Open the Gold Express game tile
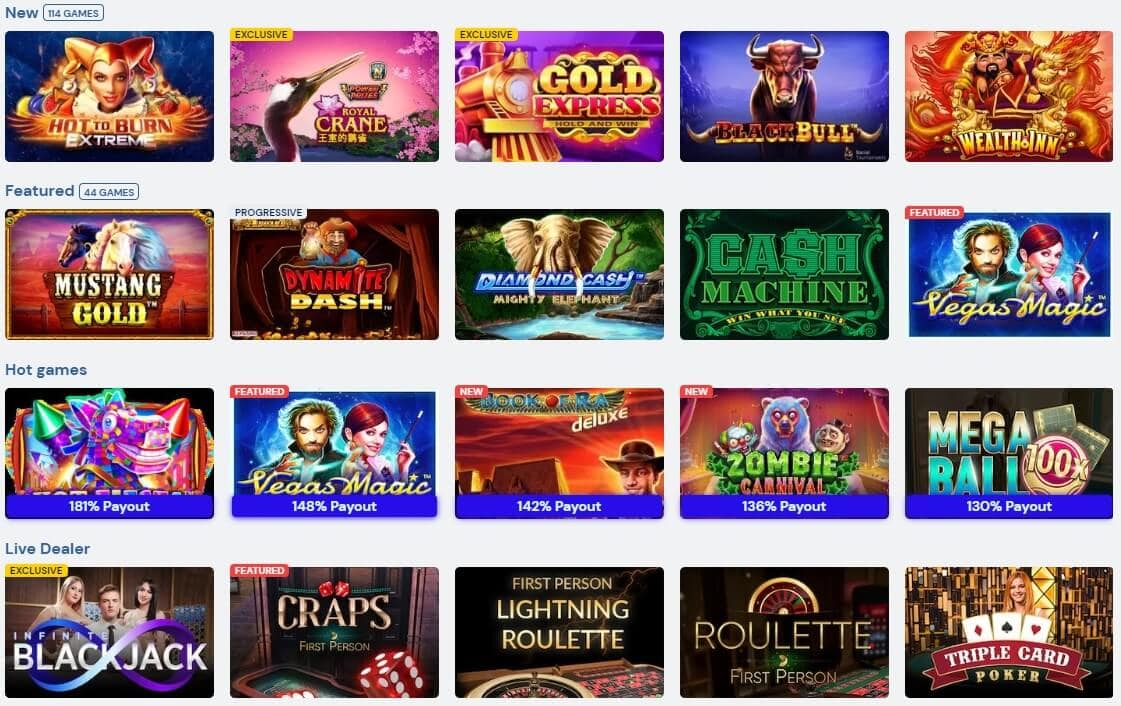The image size is (1121, 706). coord(559,96)
